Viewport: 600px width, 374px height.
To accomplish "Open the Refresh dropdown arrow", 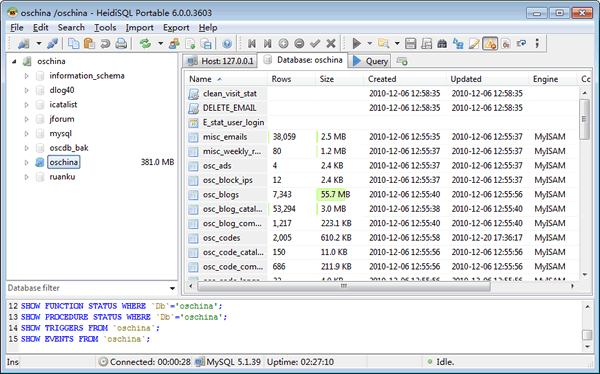I will (x=160, y=44).
